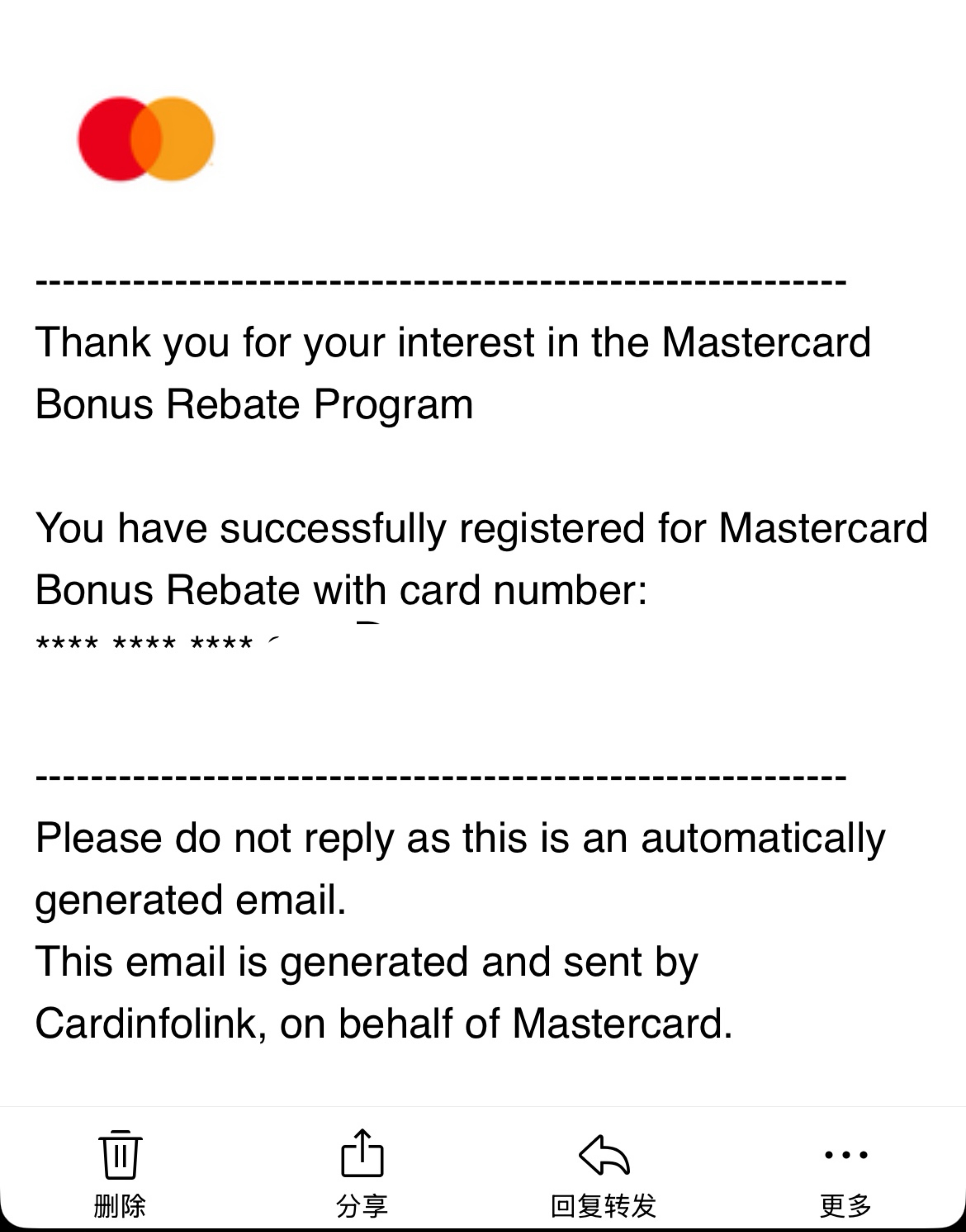Open the three-dots more icon
Screen dimensions: 966x1232
point(845,1154)
